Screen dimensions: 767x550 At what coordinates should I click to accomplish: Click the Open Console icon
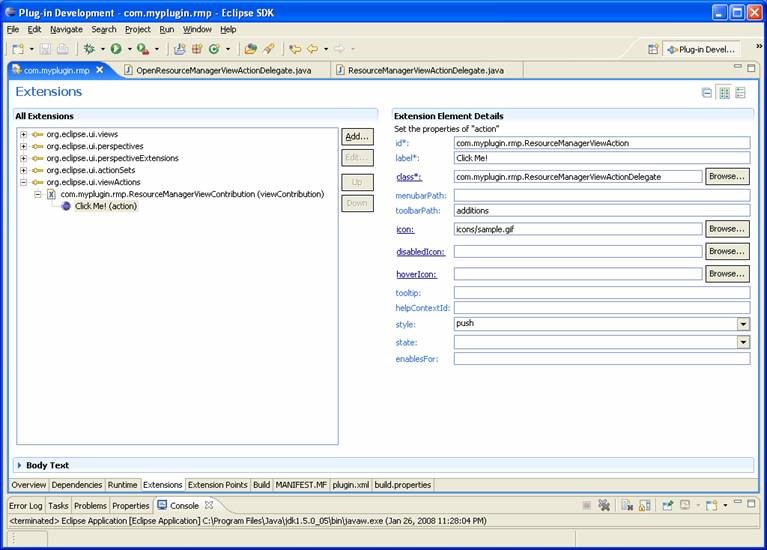[x=712, y=505]
